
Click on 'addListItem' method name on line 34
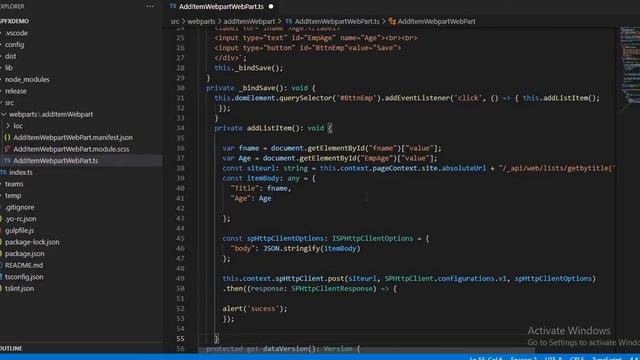coord(269,128)
